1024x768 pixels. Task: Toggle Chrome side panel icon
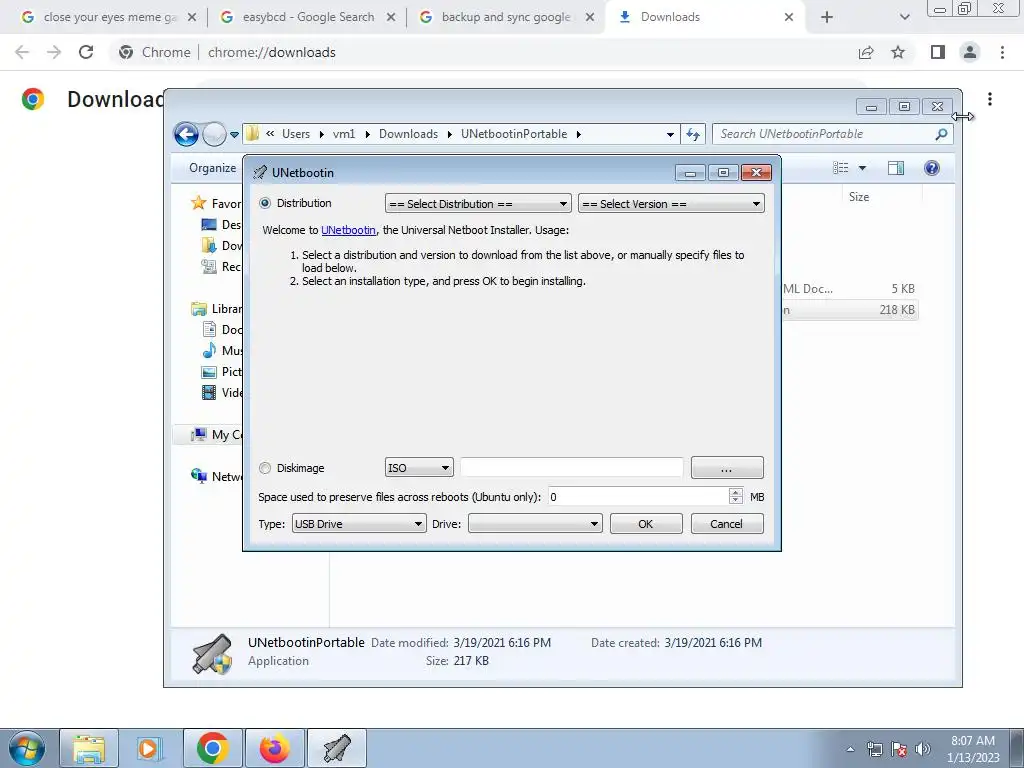click(x=938, y=52)
